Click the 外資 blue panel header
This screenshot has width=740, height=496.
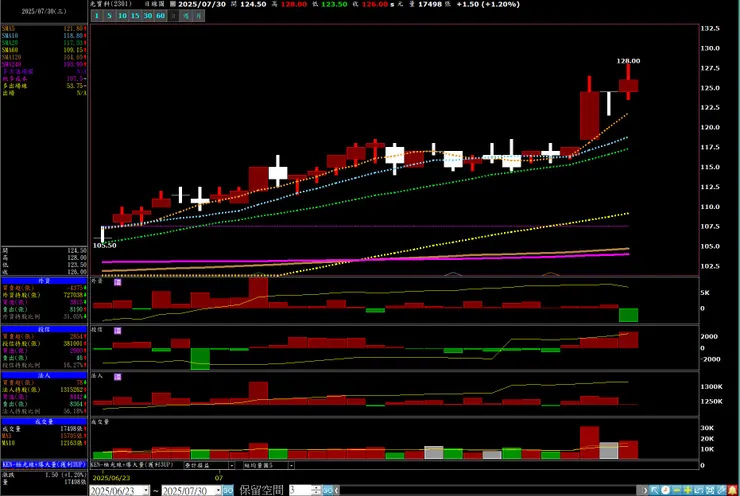point(44,280)
